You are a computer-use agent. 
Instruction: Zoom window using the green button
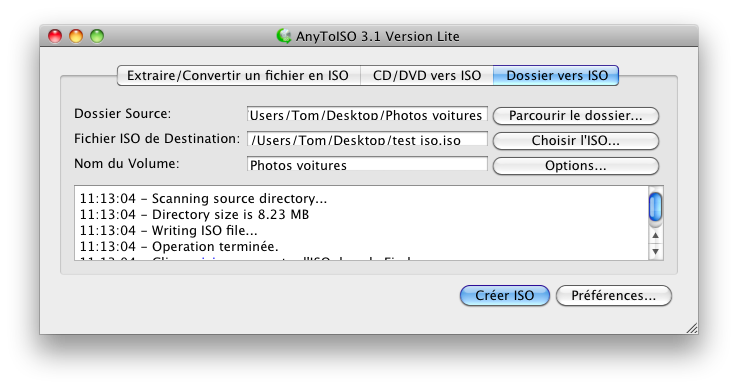coord(97,36)
